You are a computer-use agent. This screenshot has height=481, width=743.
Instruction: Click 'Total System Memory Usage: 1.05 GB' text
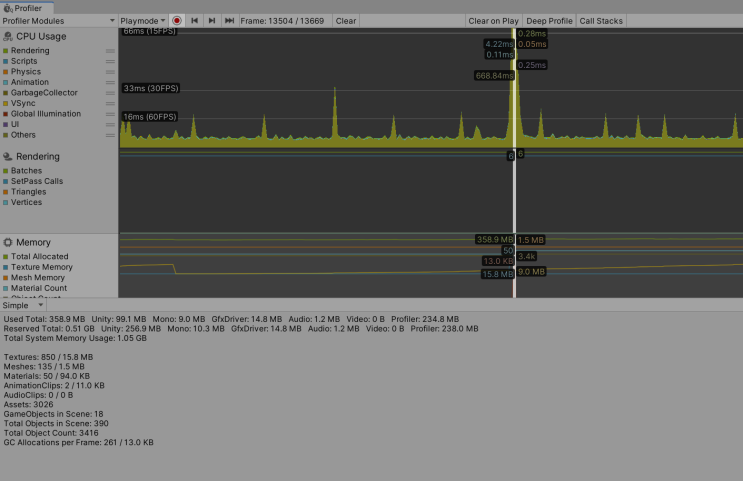[x=75, y=338]
